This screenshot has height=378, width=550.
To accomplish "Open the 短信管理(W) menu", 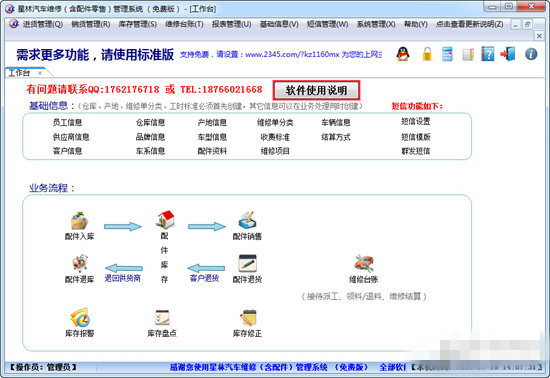I will 327,24.
